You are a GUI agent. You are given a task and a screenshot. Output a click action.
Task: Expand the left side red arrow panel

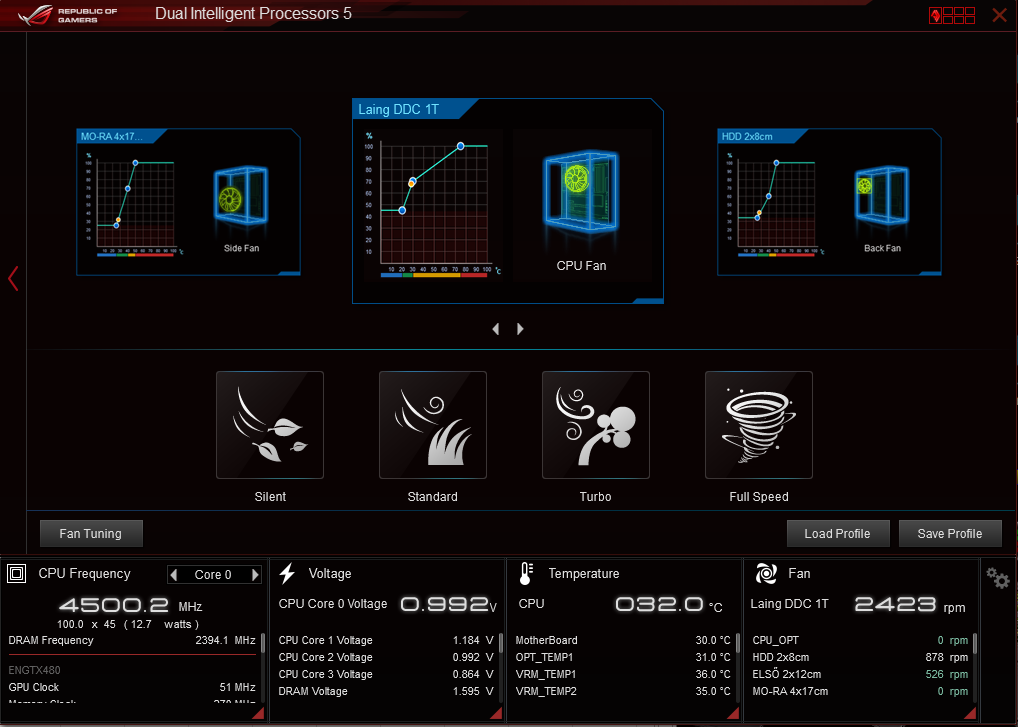click(13, 278)
